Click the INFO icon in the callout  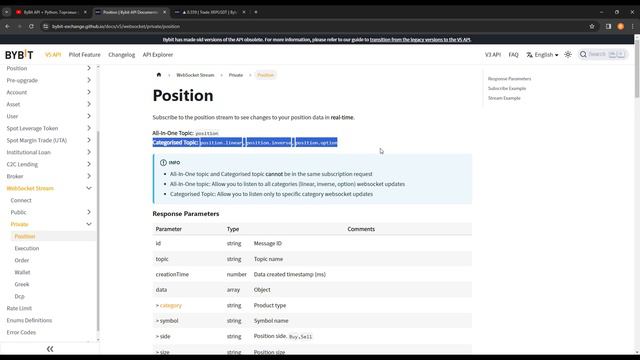[163, 162]
